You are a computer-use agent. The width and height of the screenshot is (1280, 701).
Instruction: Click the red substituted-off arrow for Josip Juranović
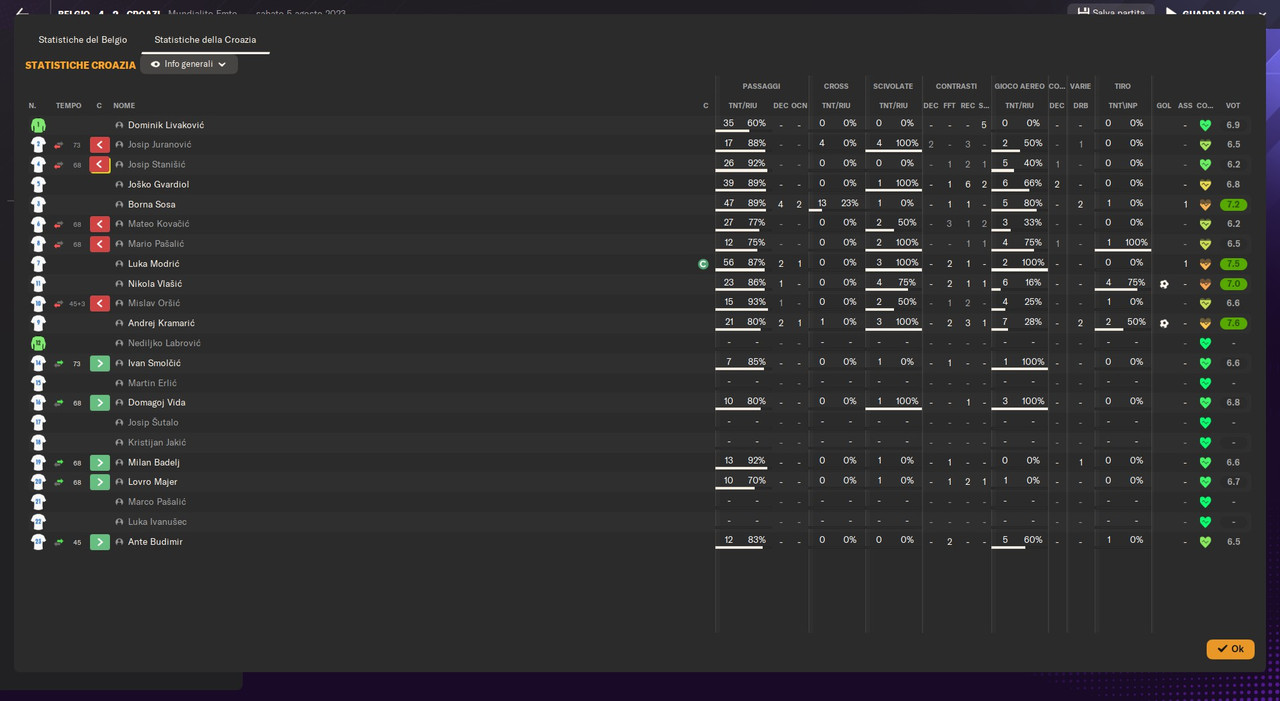[x=100, y=145]
